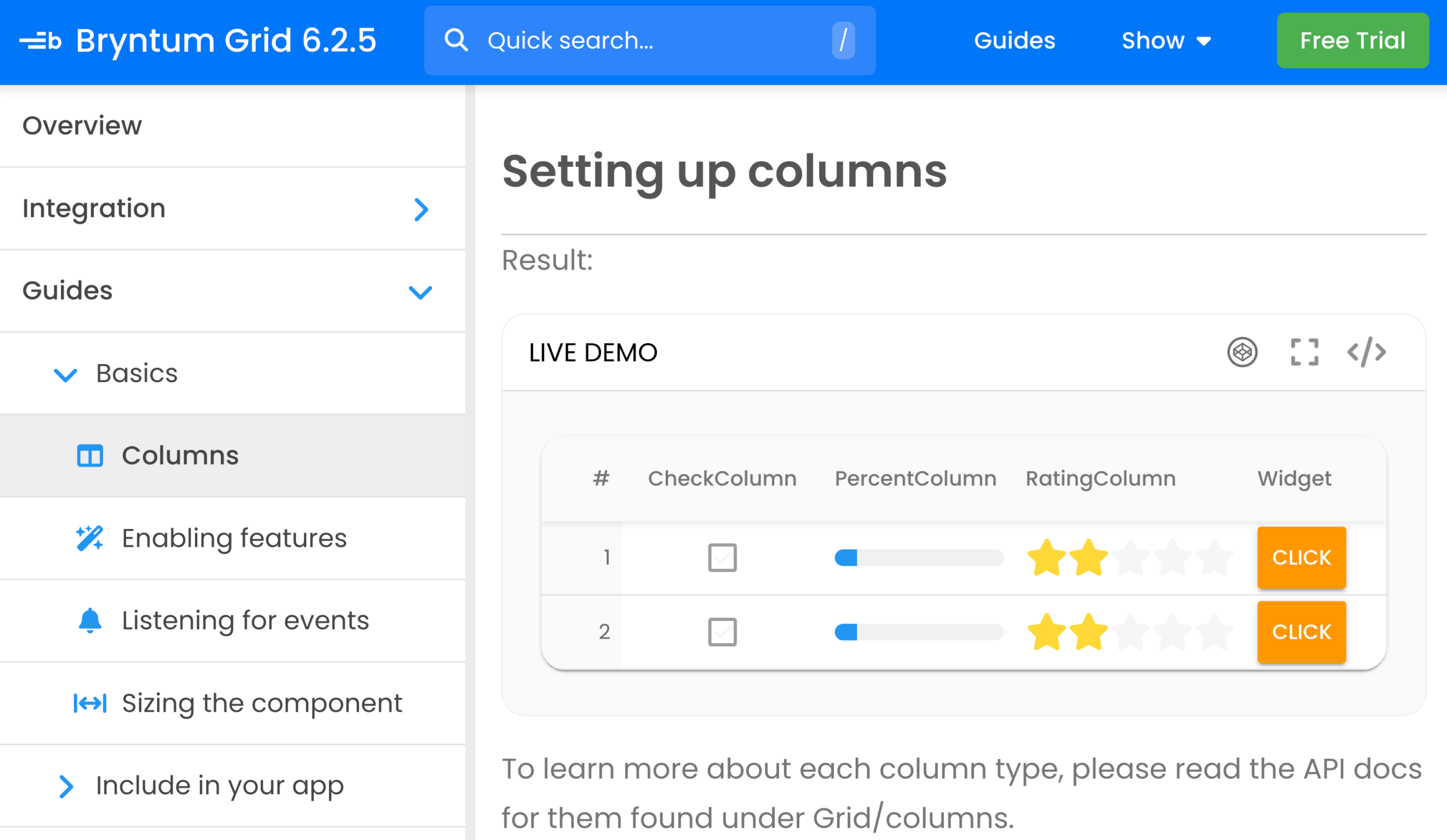Set row 1 rating to five stars
Screen dimensions: 1447x840
coord(1214,557)
